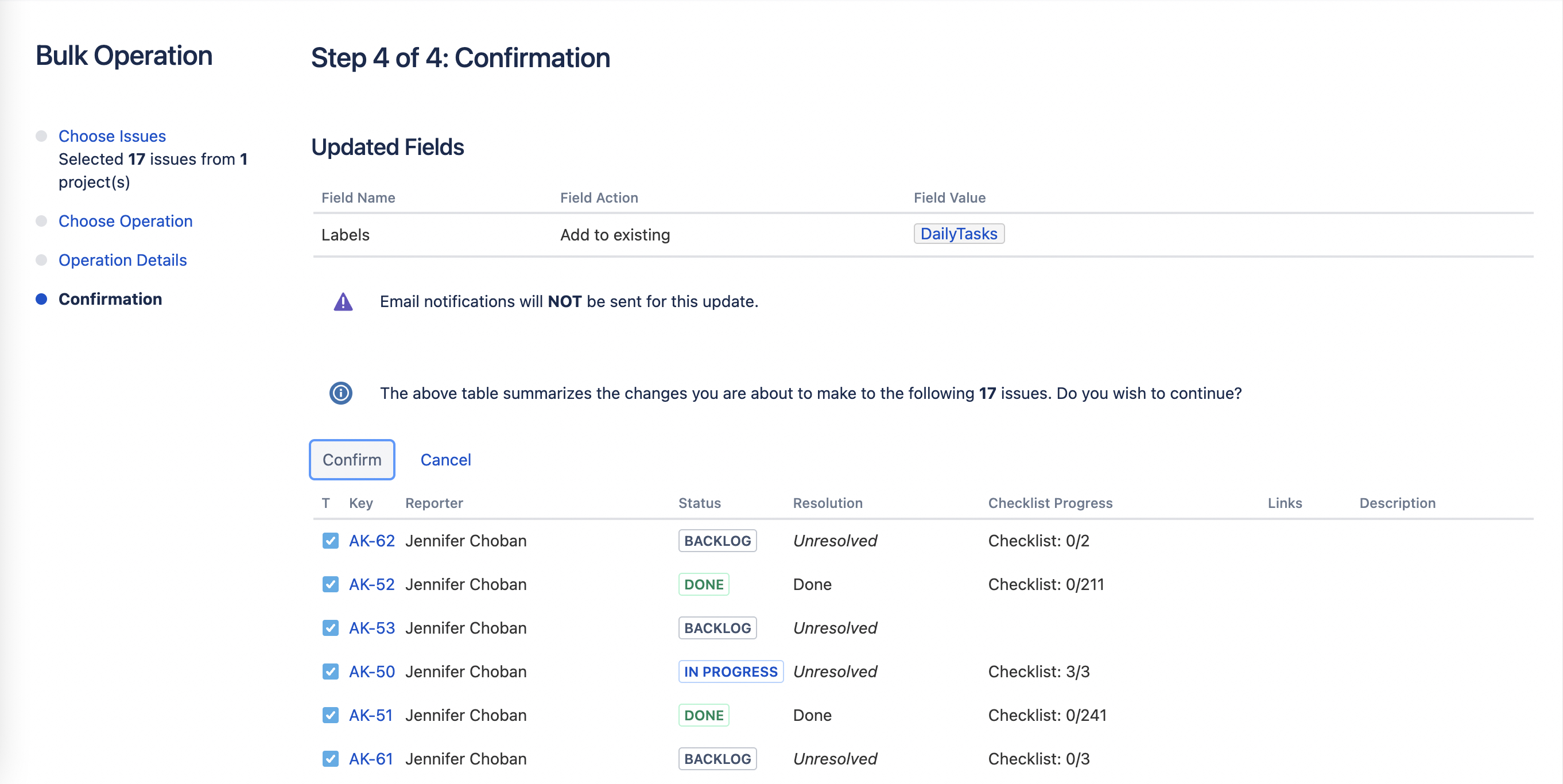
Task: Click the blue info circle icon
Action: point(340,393)
